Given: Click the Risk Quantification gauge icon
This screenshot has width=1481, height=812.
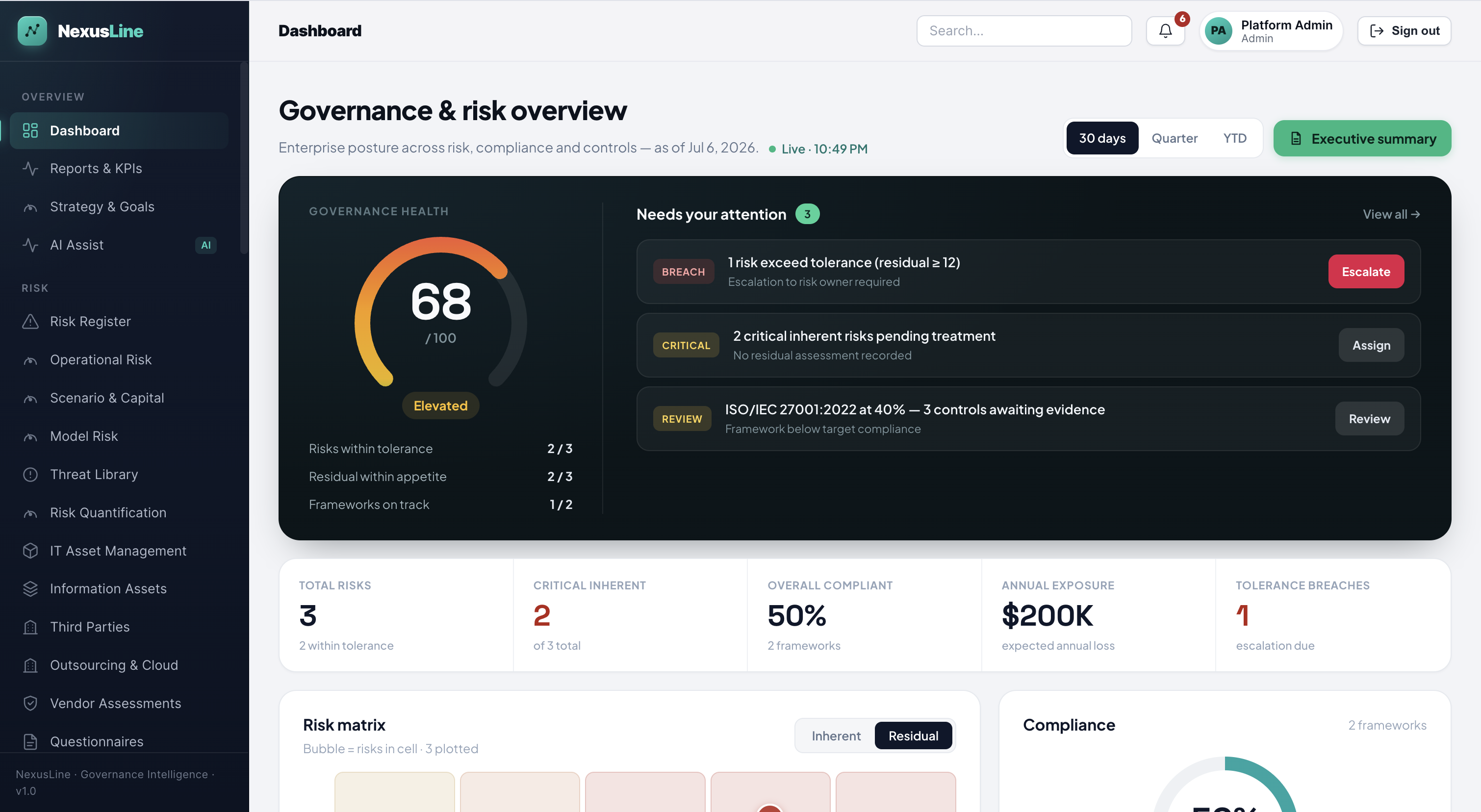Looking at the screenshot, I should (x=30, y=512).
